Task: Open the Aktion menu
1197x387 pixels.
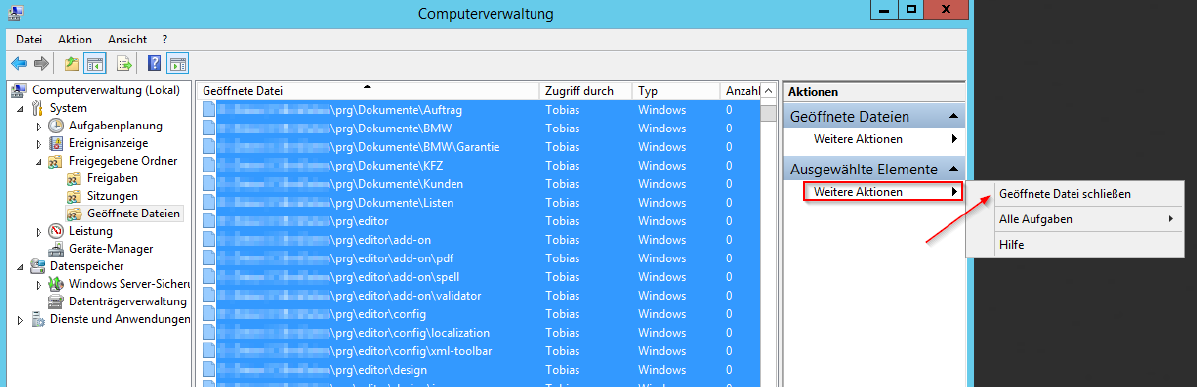Action: click(75, 39)
